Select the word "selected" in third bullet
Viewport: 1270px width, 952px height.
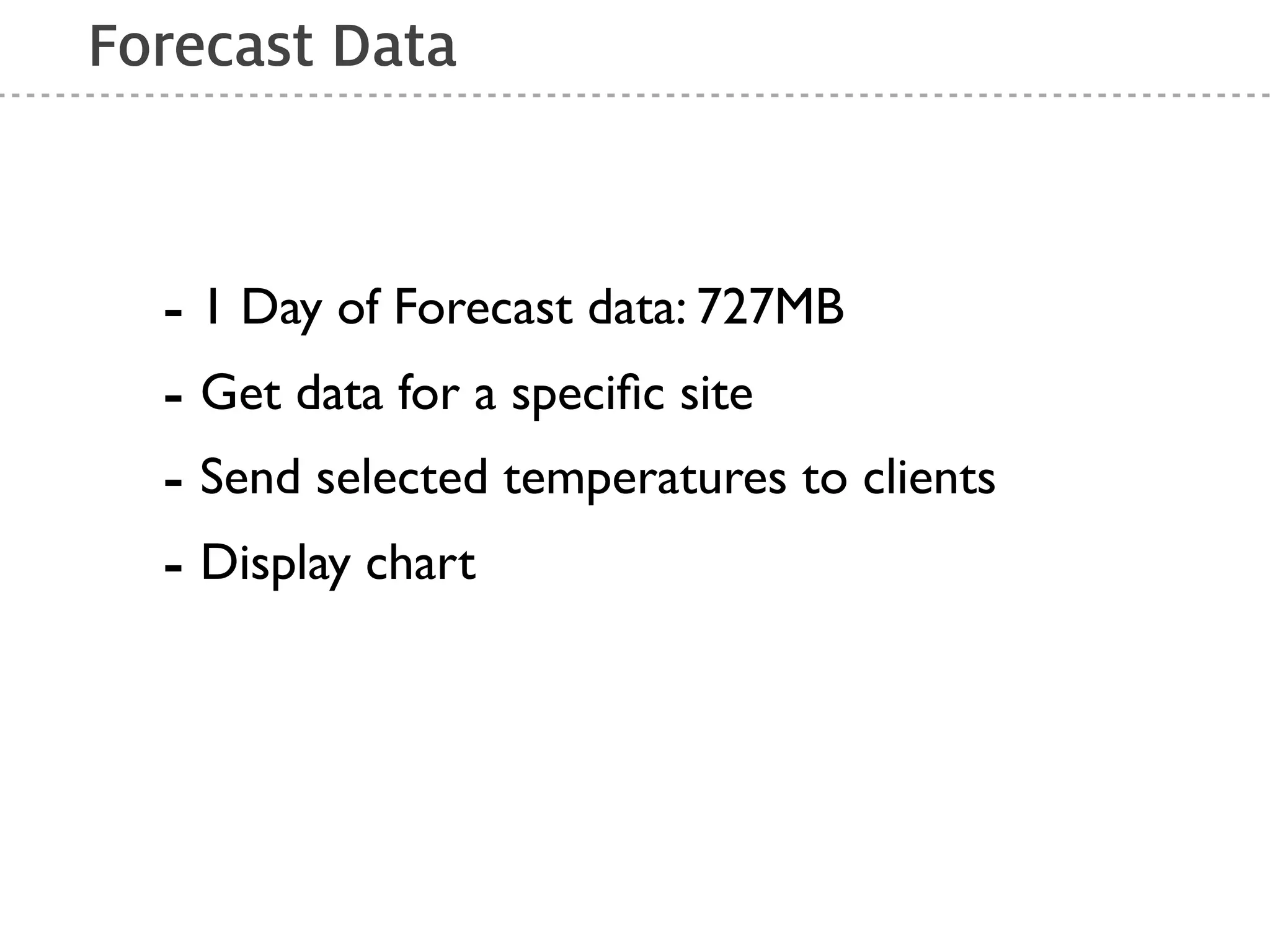click(x=402, y=478)
